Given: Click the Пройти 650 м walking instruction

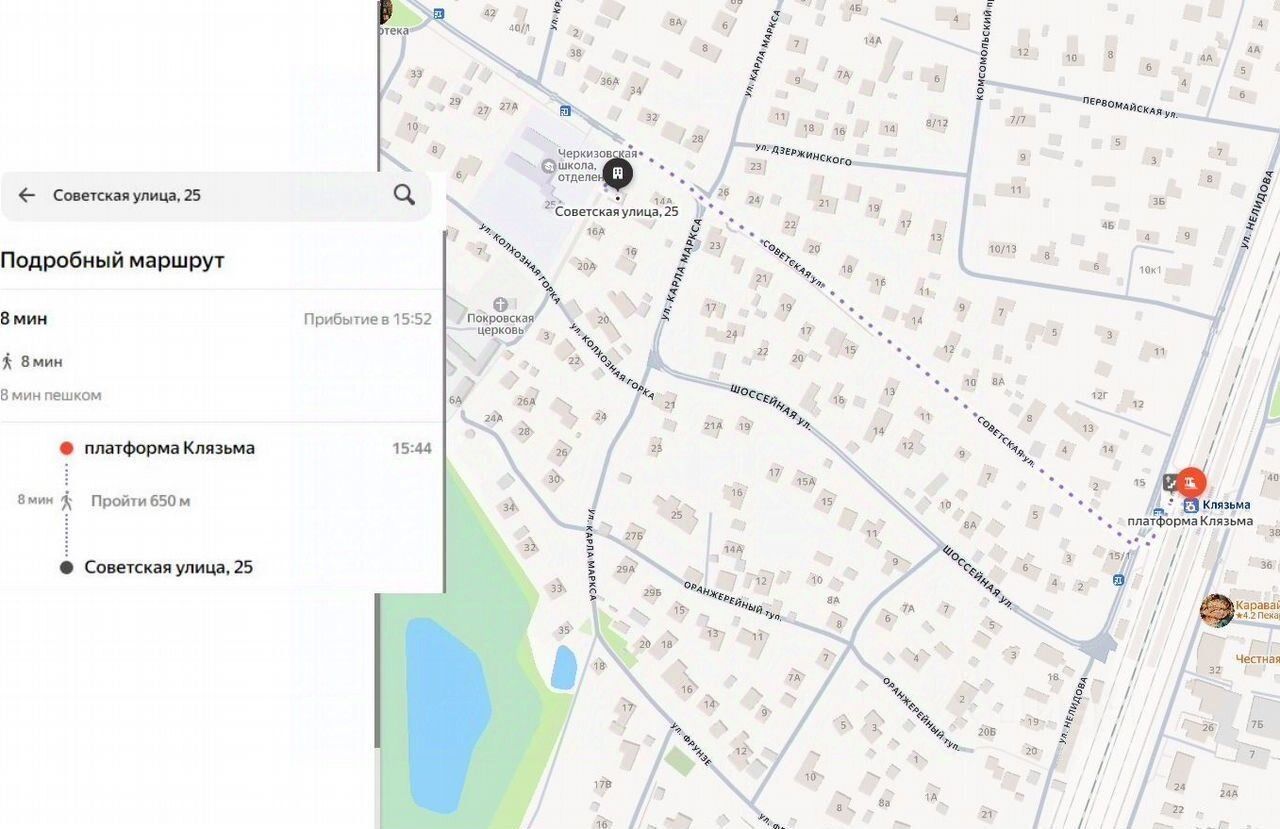Looking at the screenshot, I should coord(140,500).
